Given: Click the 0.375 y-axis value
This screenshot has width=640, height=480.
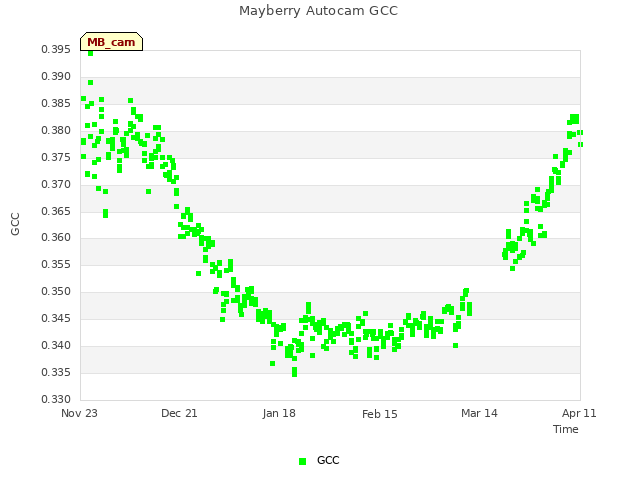Looking at the screenshot, I should click(56, 157).
